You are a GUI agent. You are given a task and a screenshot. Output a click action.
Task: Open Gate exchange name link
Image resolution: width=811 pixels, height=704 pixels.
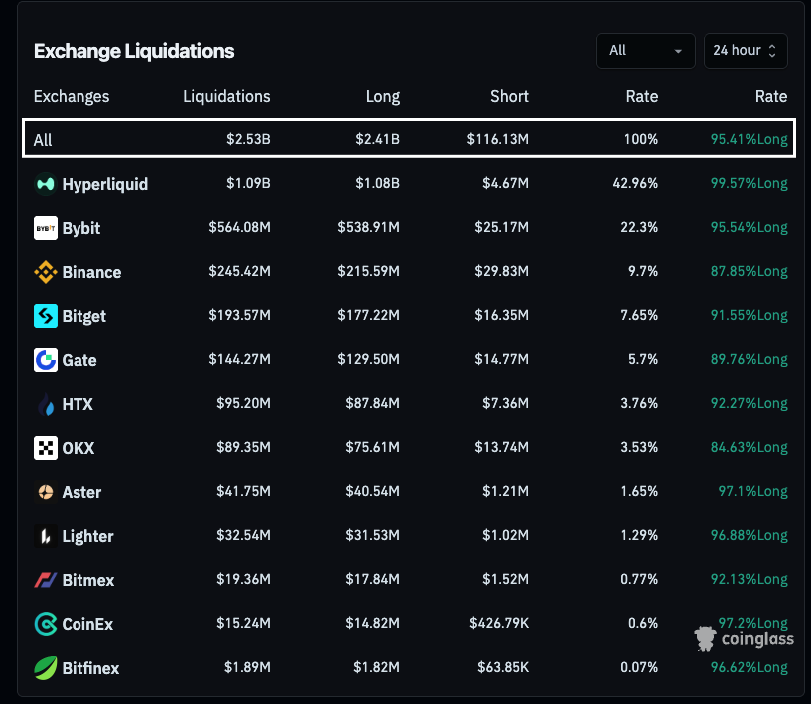click(79, 361)
